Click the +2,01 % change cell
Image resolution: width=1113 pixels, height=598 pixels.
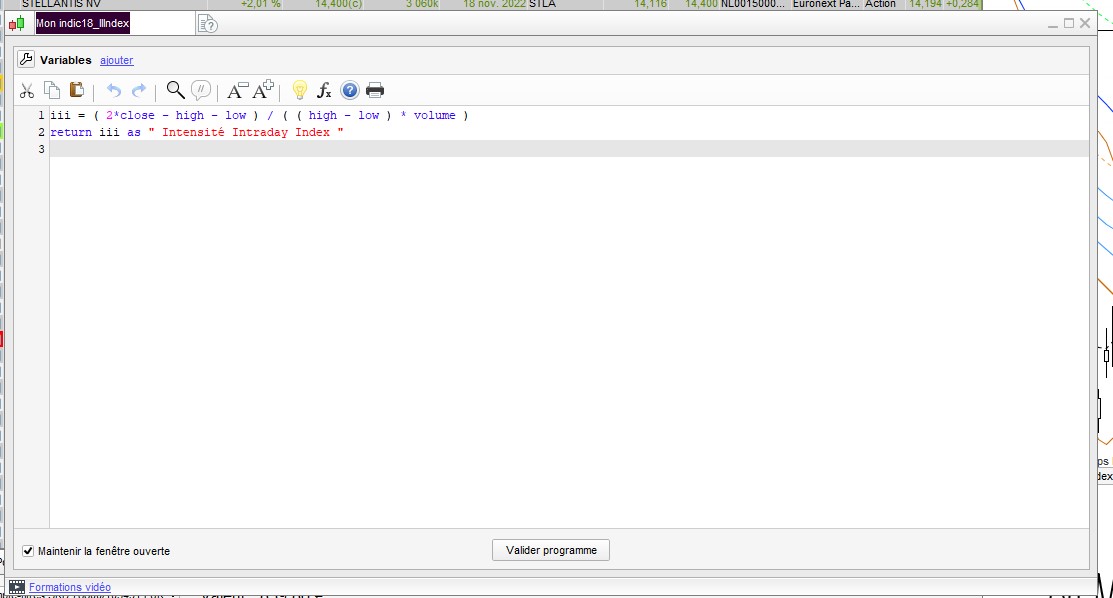click(261, 4)
